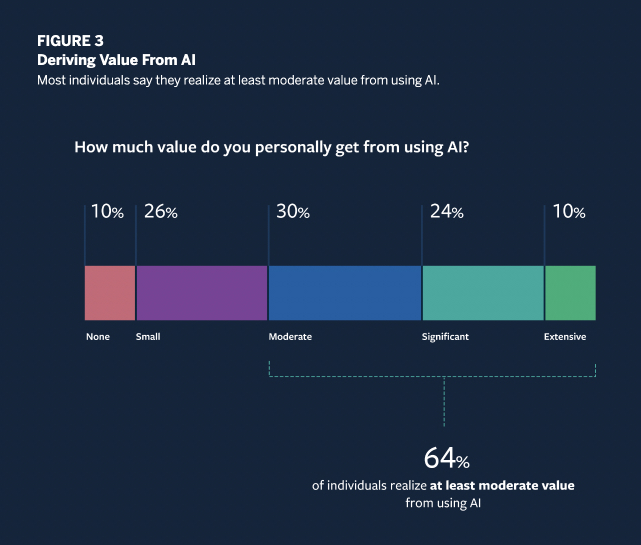Click the 24% value label

[x=446, y=212]
